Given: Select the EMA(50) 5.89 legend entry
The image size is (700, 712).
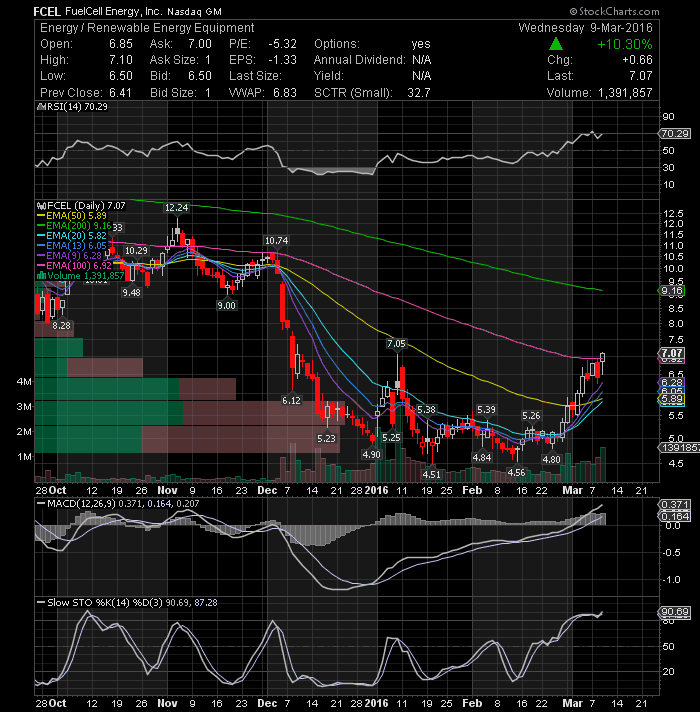Looking at the screenshot, I should [72, 216].
